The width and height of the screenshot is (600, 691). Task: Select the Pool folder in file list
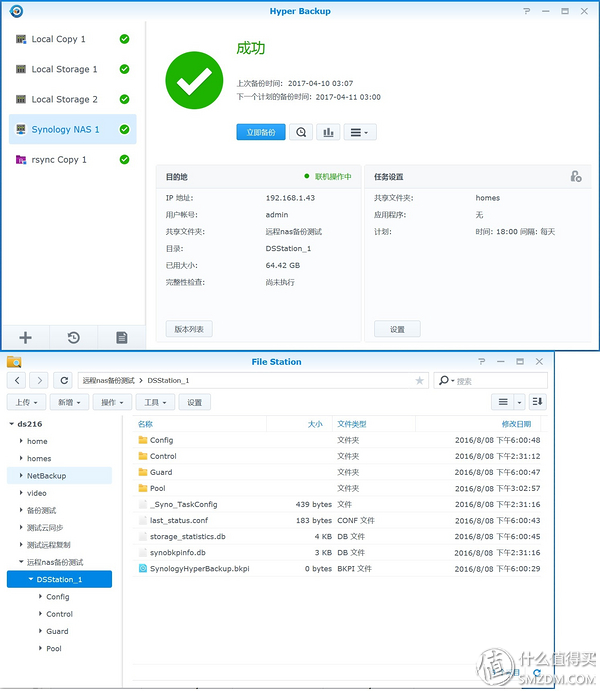click(x=337, y=488)
